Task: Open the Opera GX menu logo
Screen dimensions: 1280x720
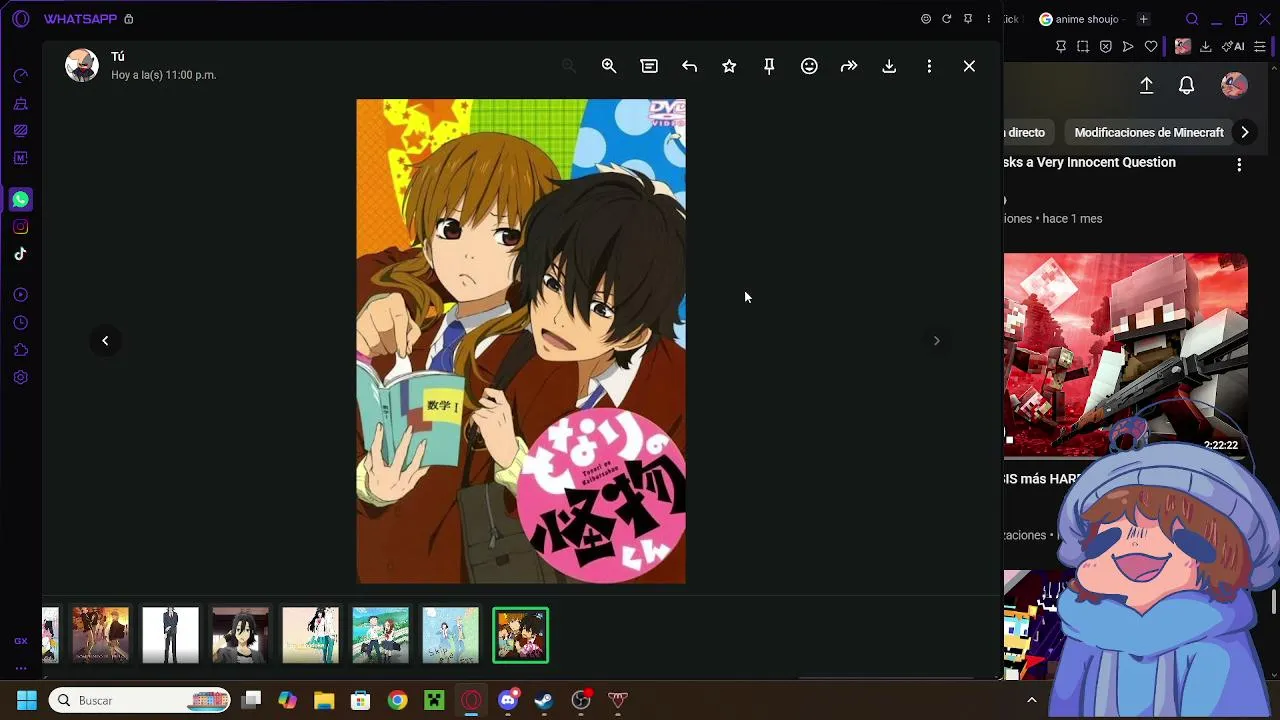Action: (x=21, y=19)
